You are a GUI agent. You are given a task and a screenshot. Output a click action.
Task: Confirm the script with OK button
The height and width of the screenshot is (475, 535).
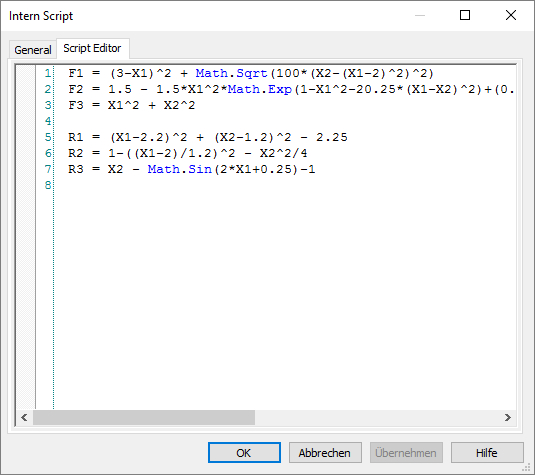click(244, 453)
